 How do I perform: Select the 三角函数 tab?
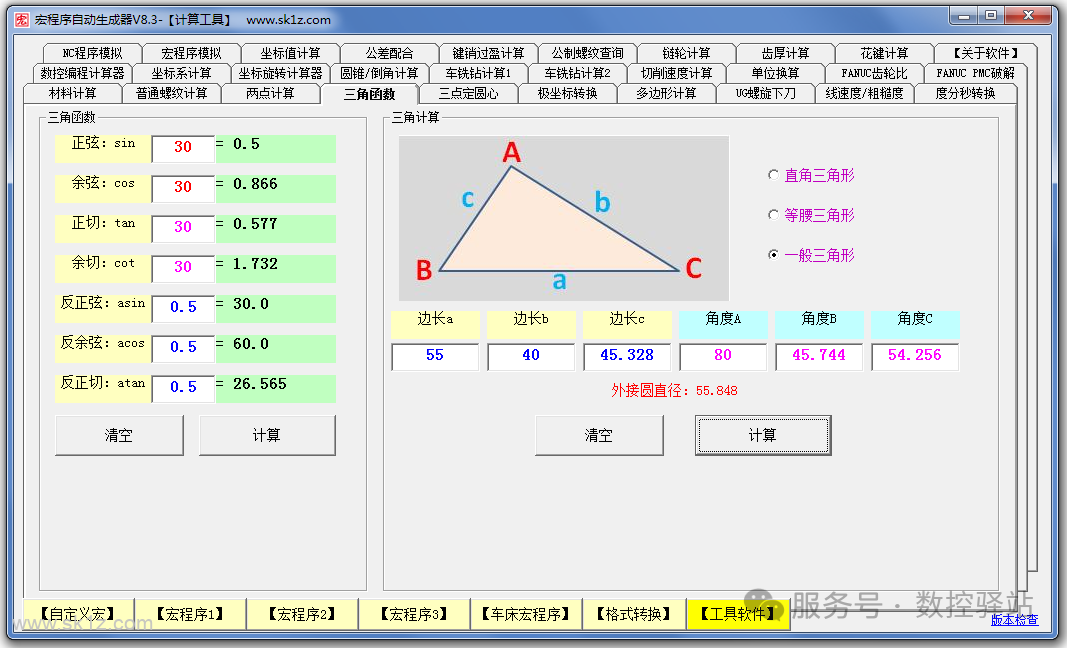click(x=370, y=94)
